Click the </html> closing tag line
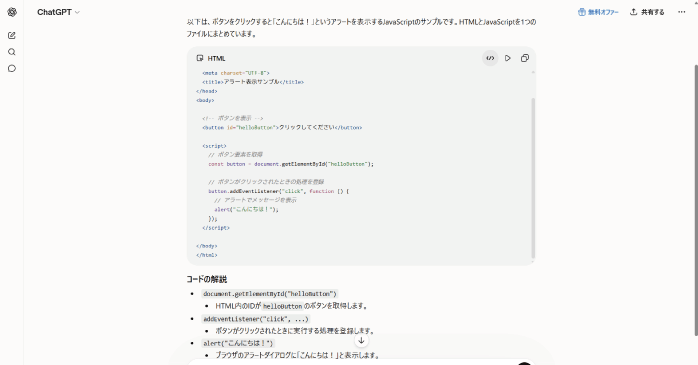The height and width of the screenshot is (365, 698). (207, 256)
